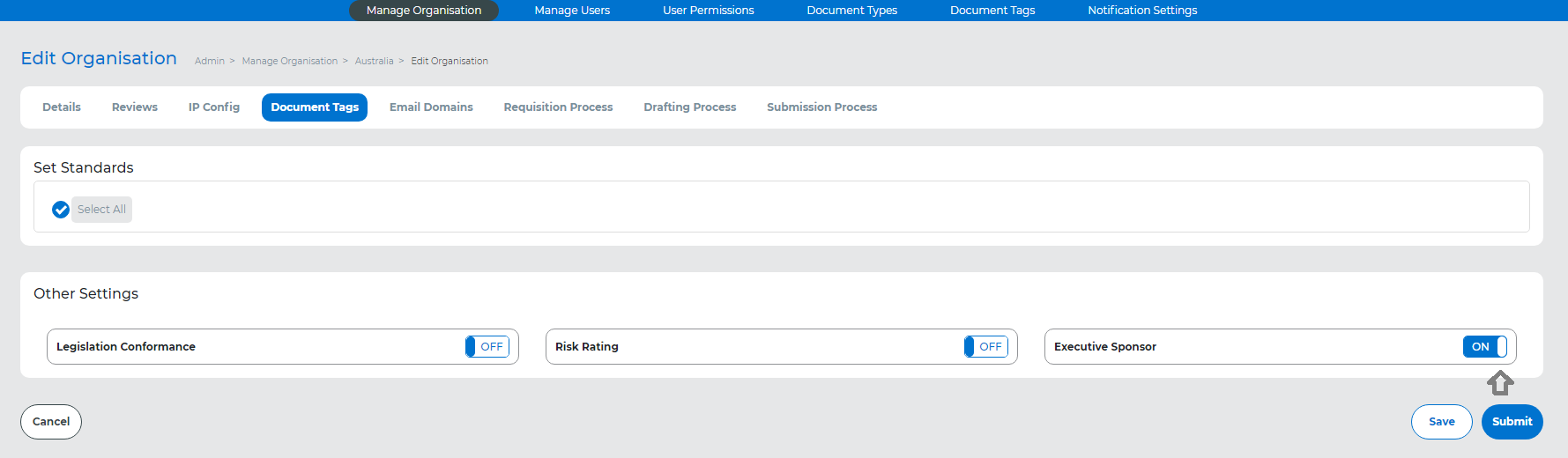The width and height of the screenshot is (1568, 458).
Task: Click the Set Standards section heading
Action: tap(84, 167)
